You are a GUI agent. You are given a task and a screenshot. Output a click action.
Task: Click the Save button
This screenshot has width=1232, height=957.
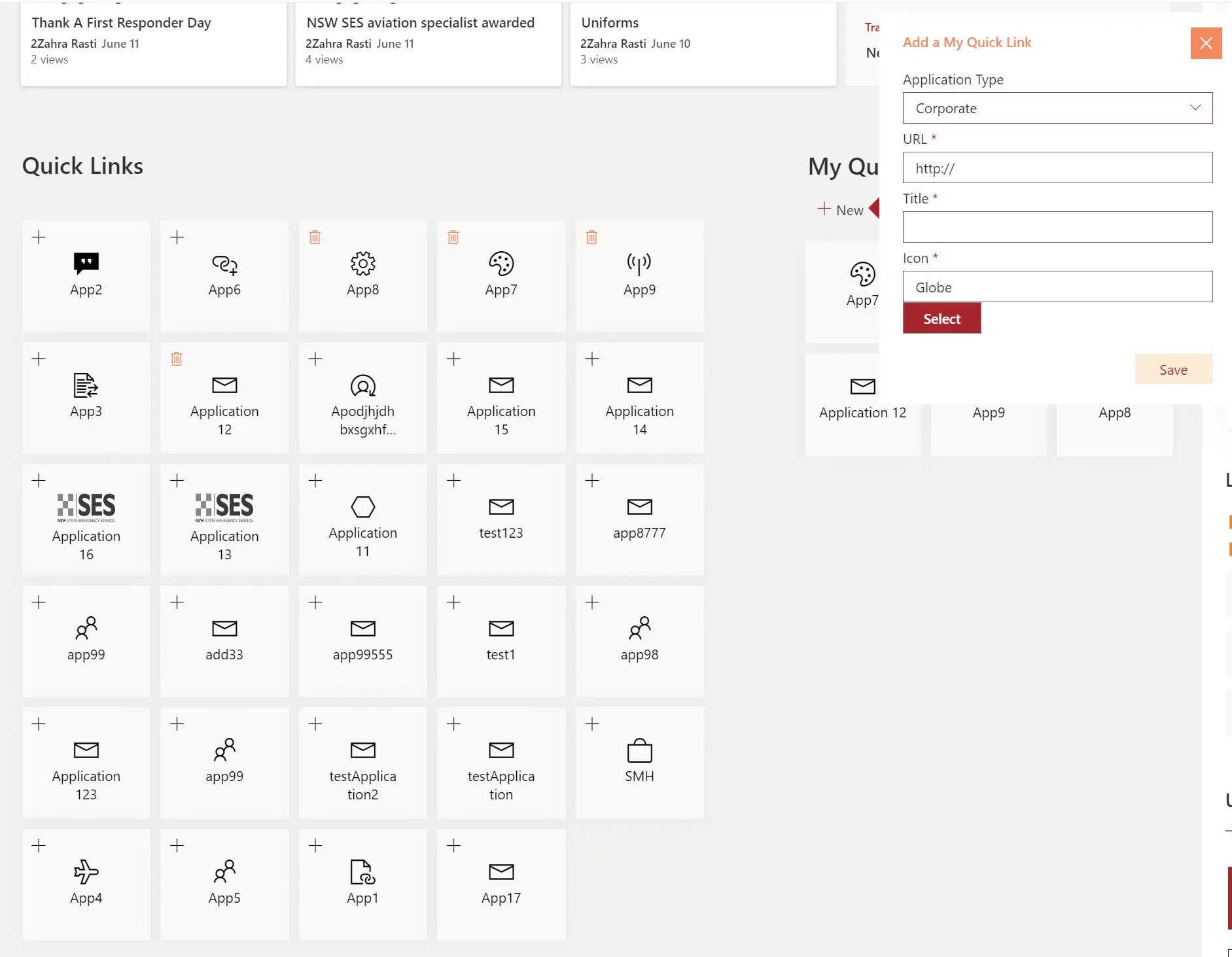pos(1172,370)
